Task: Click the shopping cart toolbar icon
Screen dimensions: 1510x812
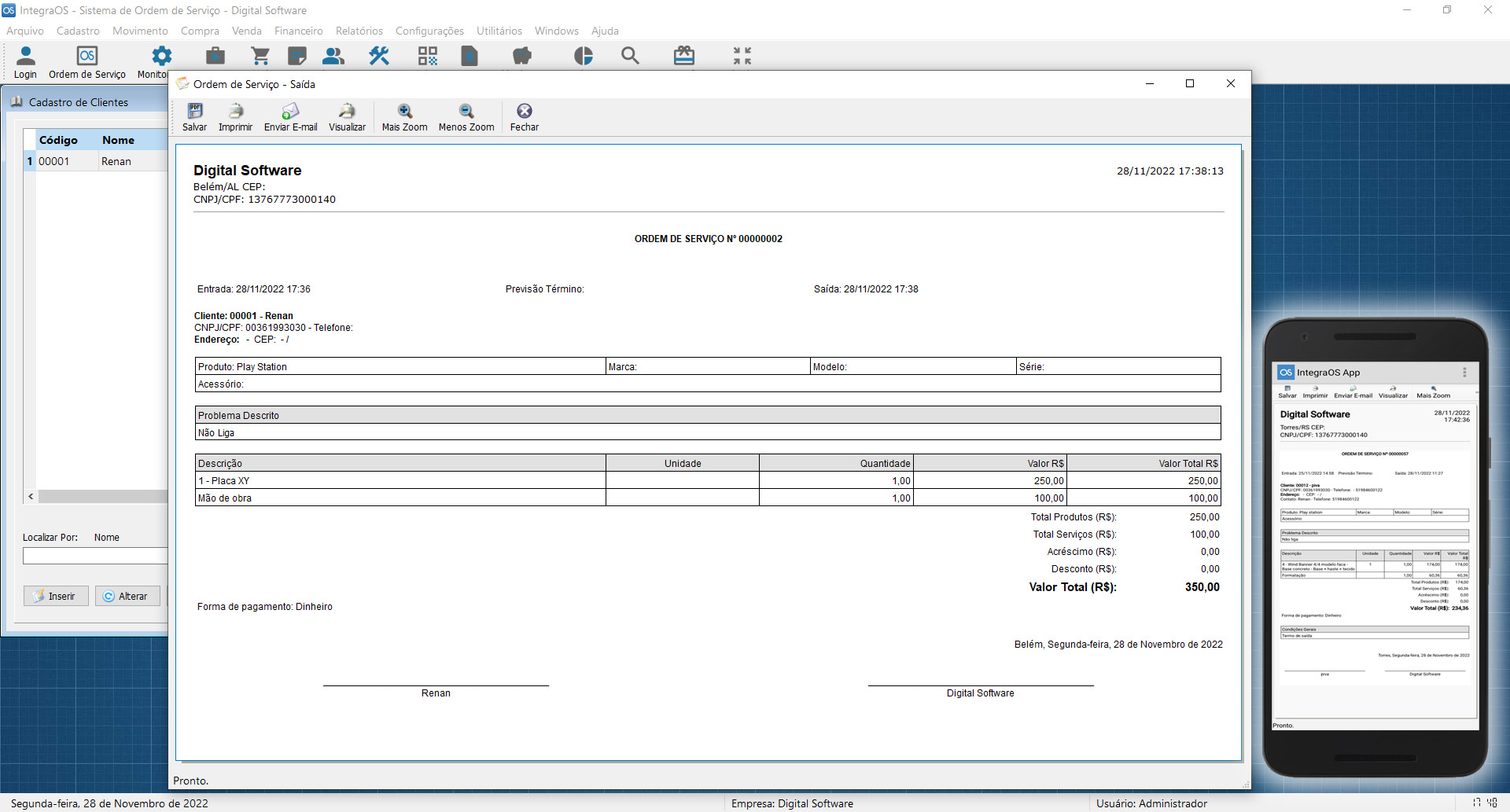Action: (x=260, y=56)
